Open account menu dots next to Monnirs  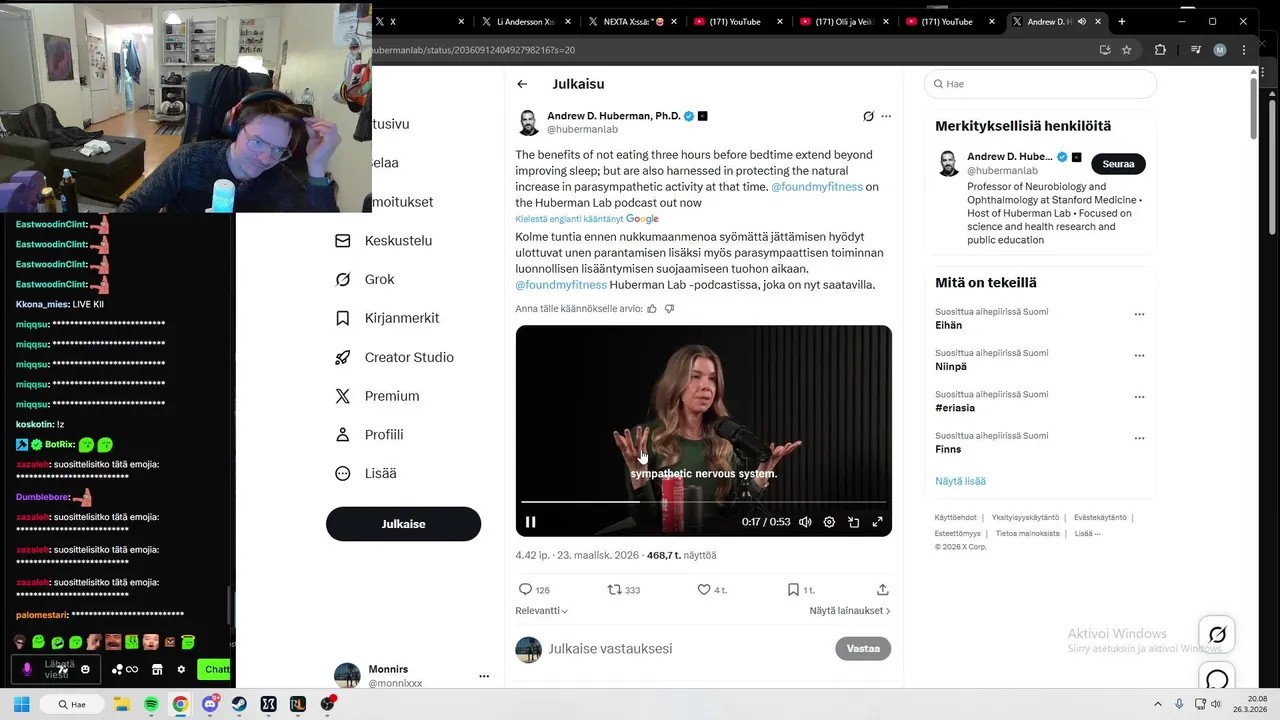pos(484,676)
